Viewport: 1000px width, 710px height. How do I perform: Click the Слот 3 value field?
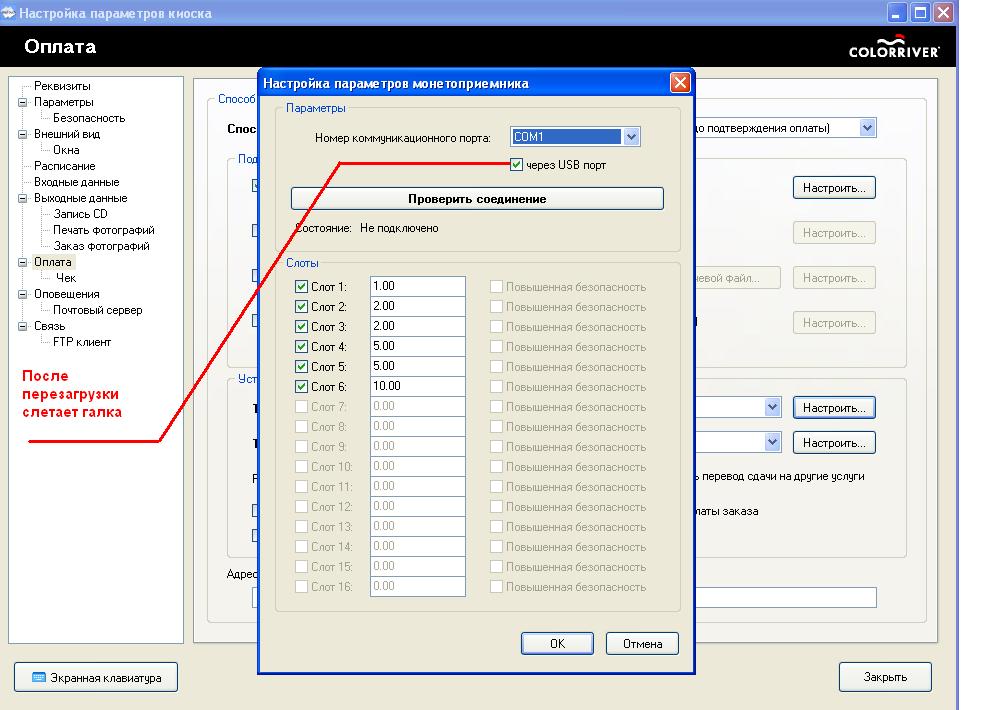pyautogui.click(x=417, y=327)
